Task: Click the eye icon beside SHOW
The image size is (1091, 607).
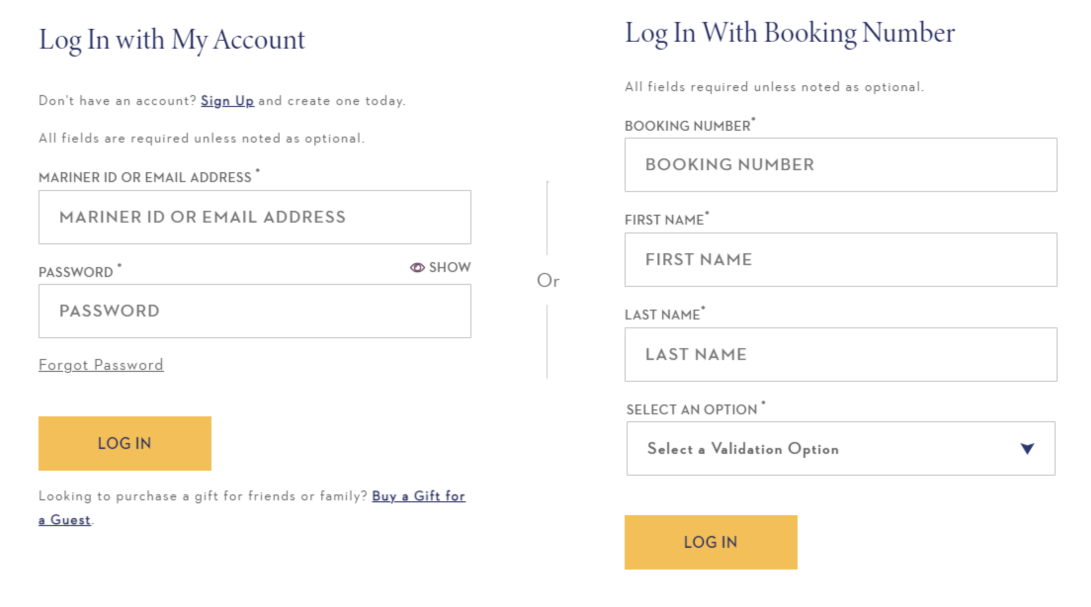Action: click(x=417, y=268)
